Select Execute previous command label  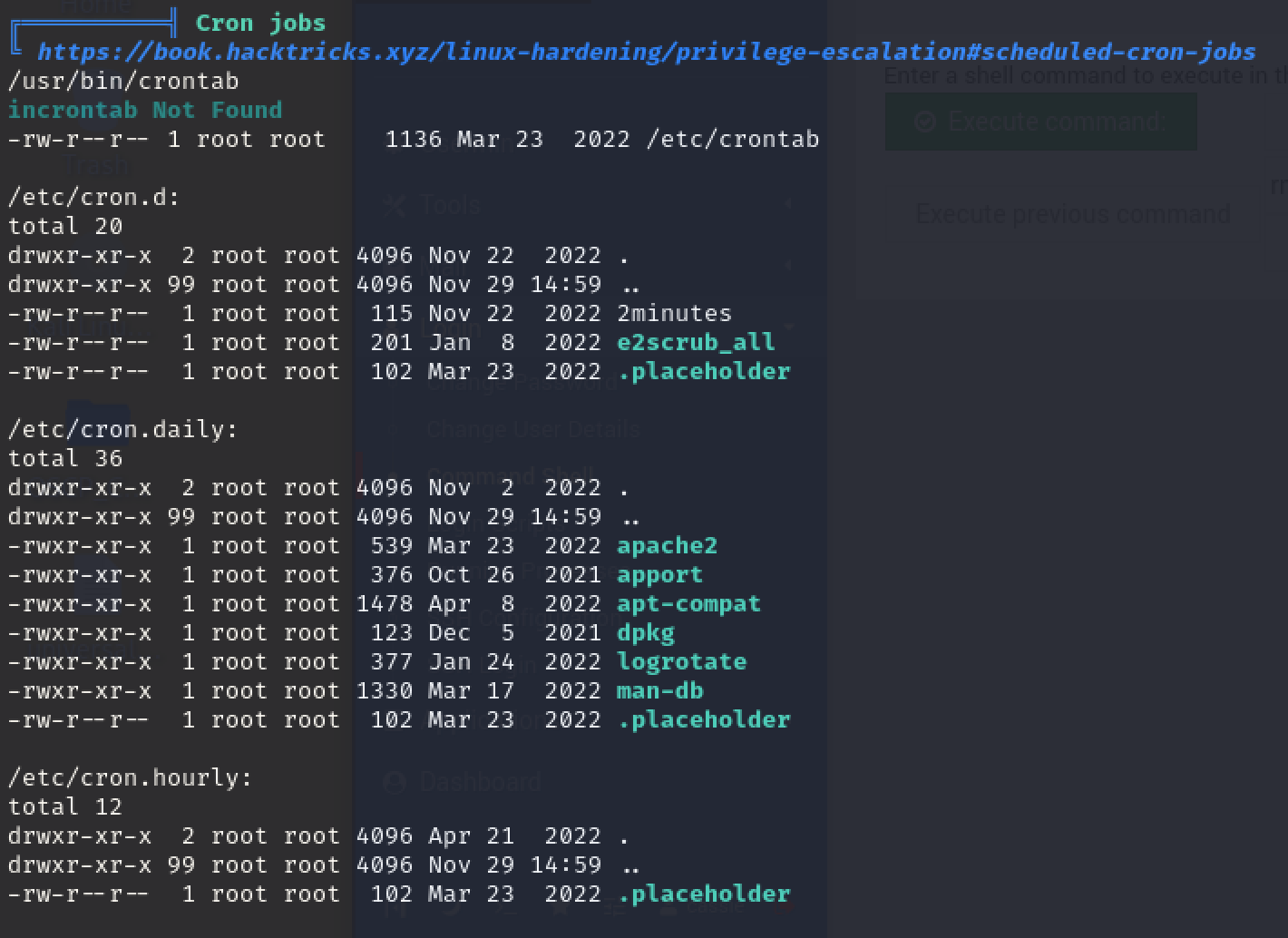[x=1072, y=214]
